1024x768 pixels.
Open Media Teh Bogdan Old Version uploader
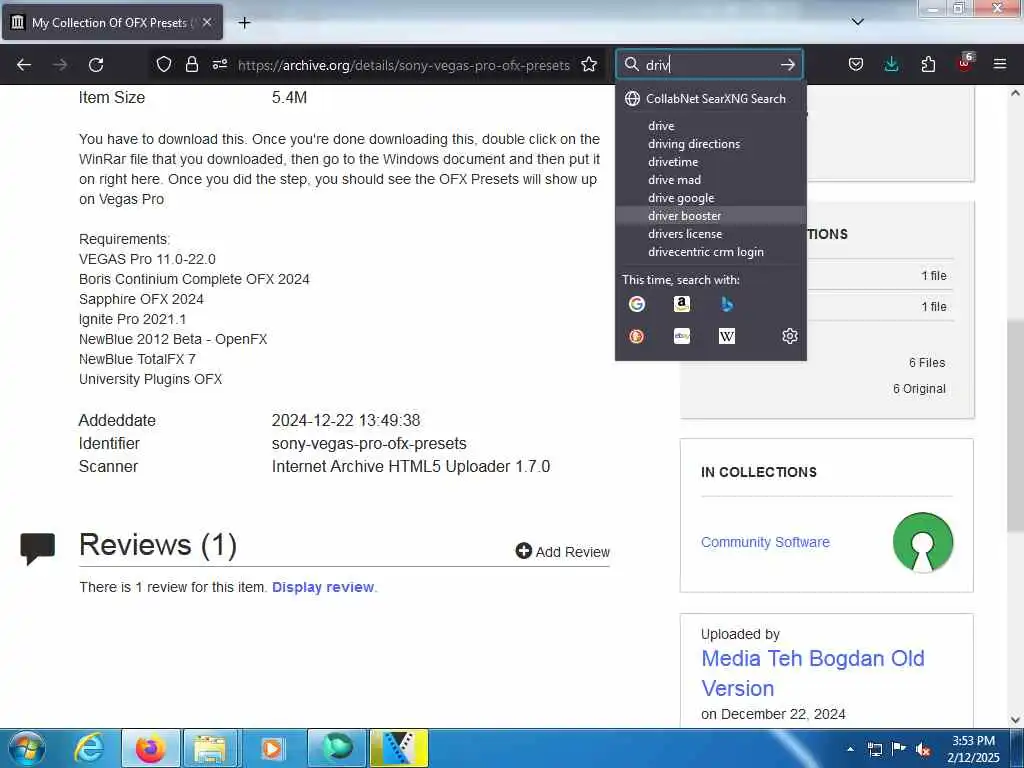pos(812,673)
